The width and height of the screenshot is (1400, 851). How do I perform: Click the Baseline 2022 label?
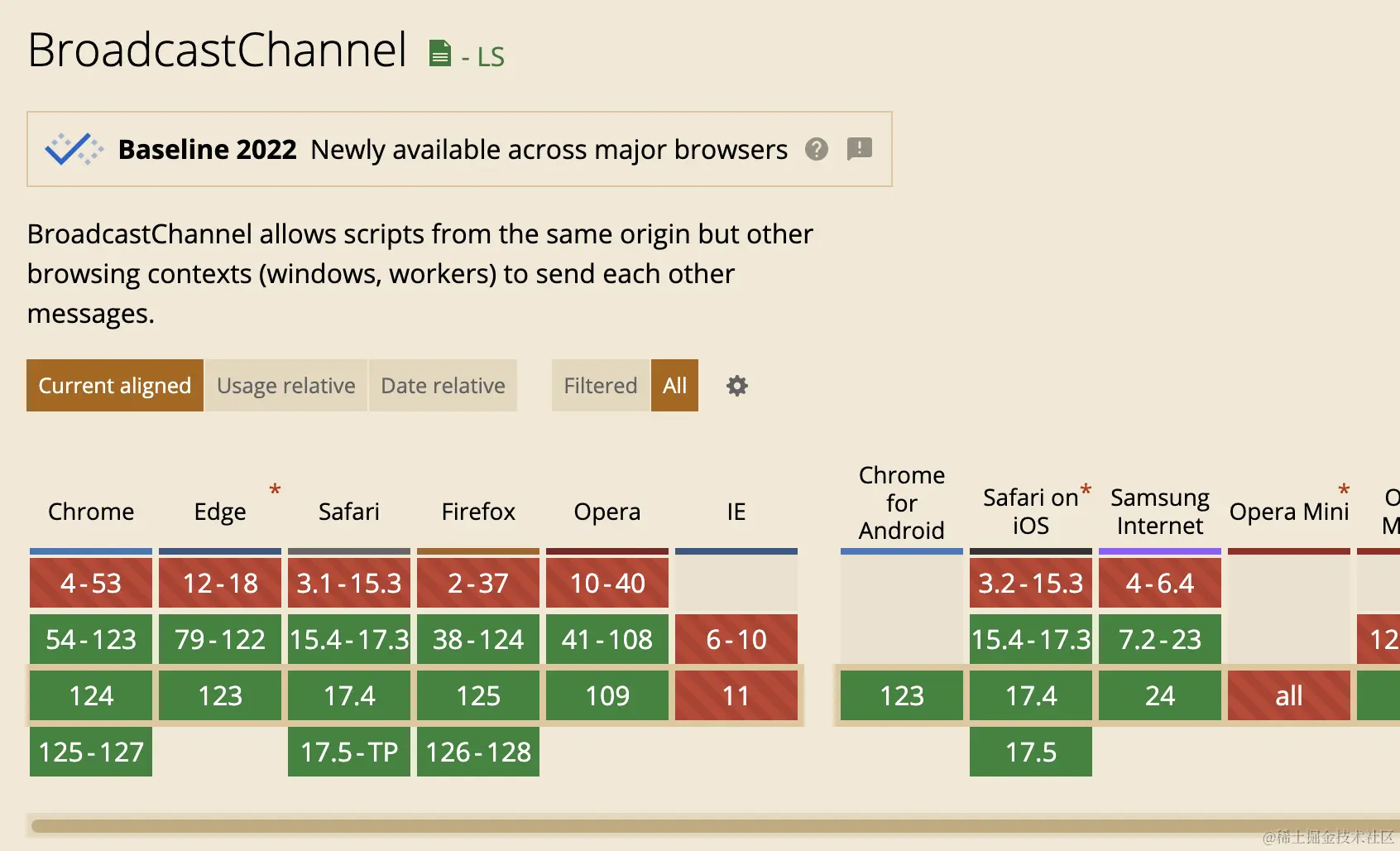(208, 150)
